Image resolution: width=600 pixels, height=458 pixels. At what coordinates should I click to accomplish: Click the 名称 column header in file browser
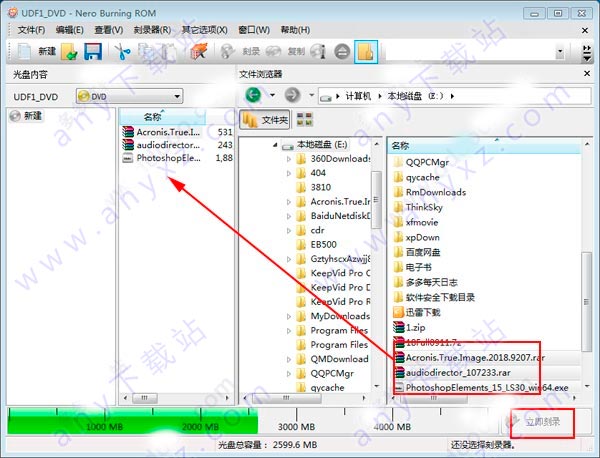tap(484, 146)
